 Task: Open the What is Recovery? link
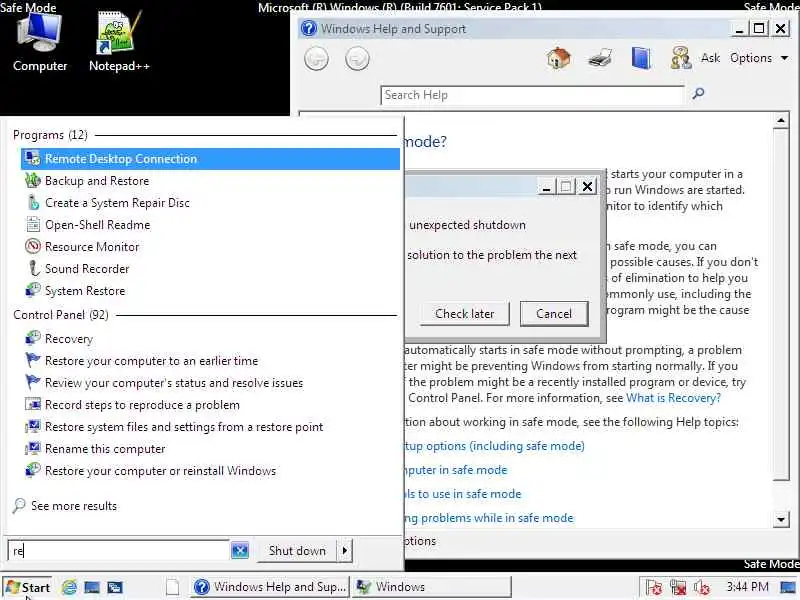(673, 398)
